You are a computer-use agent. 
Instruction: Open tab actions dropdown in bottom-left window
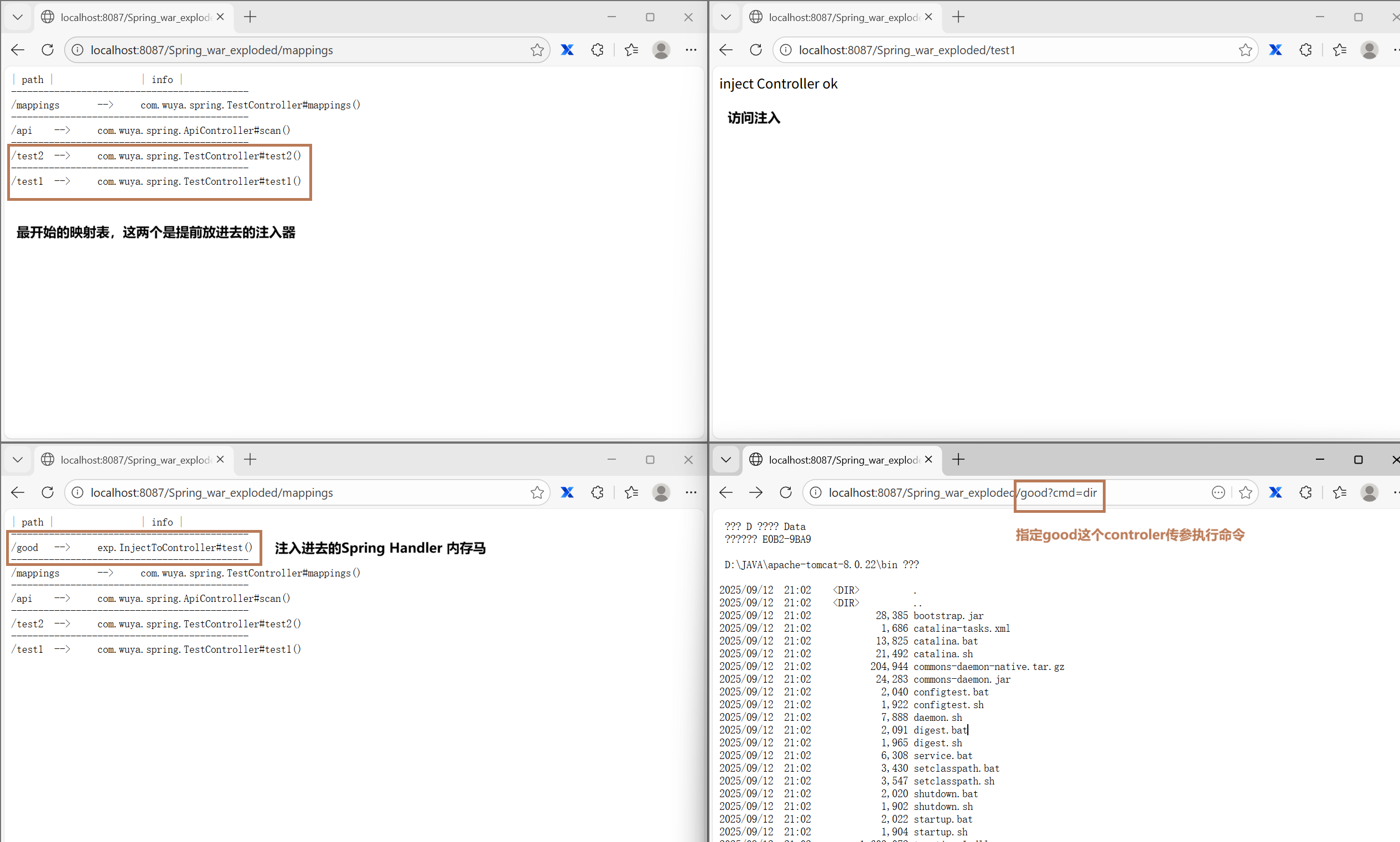pyautogui.click(x=18, y=460)
